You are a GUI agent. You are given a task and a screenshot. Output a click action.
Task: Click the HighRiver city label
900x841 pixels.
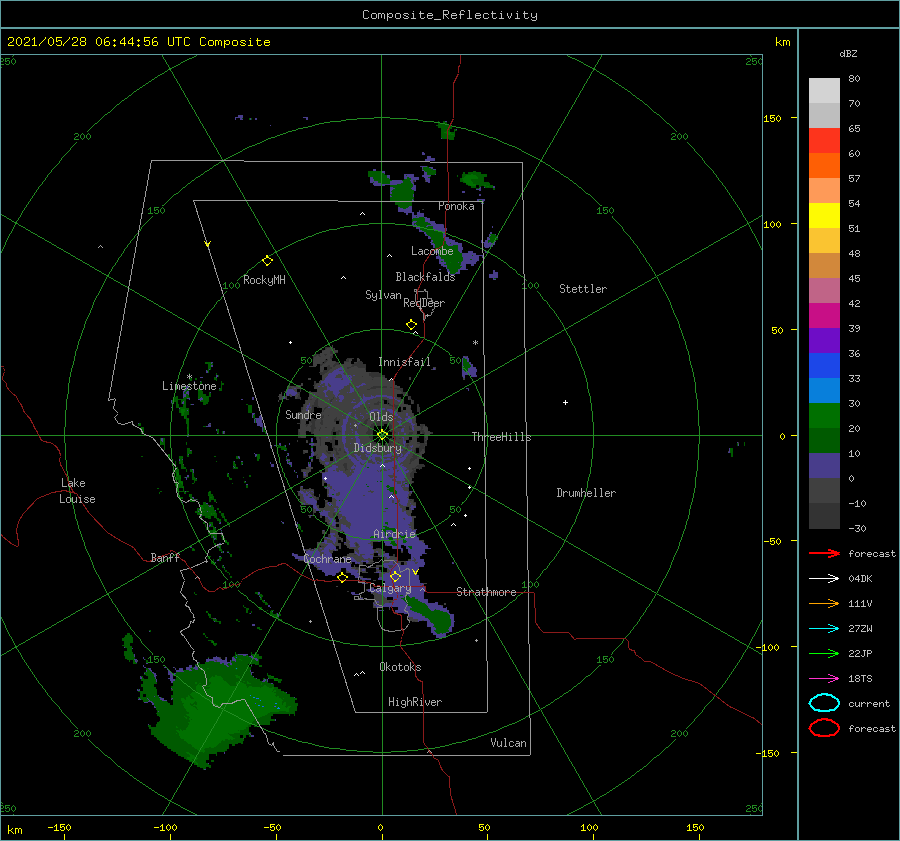(415, 702)
